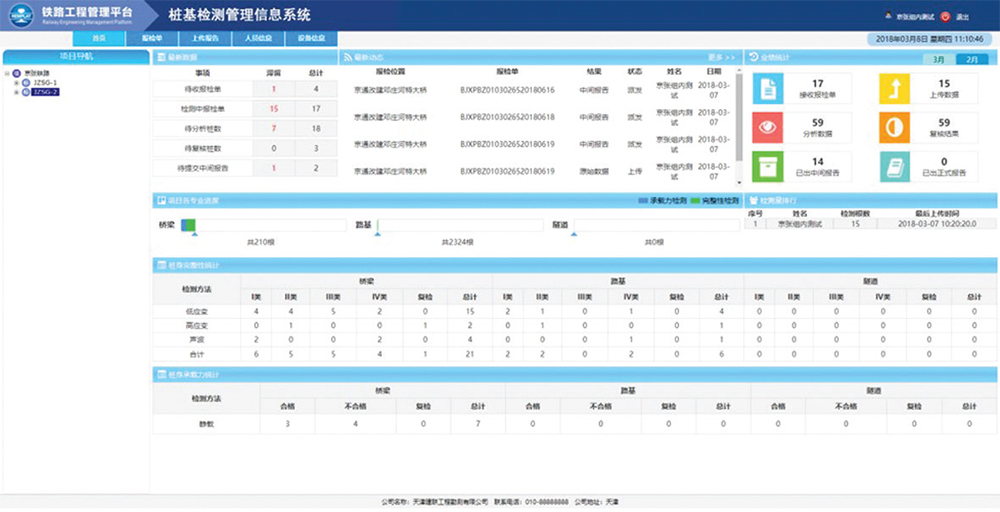Click the user avatar icon in the header
The width and height of the screenshot is (1000, 512).
click(x=888, y=17)
